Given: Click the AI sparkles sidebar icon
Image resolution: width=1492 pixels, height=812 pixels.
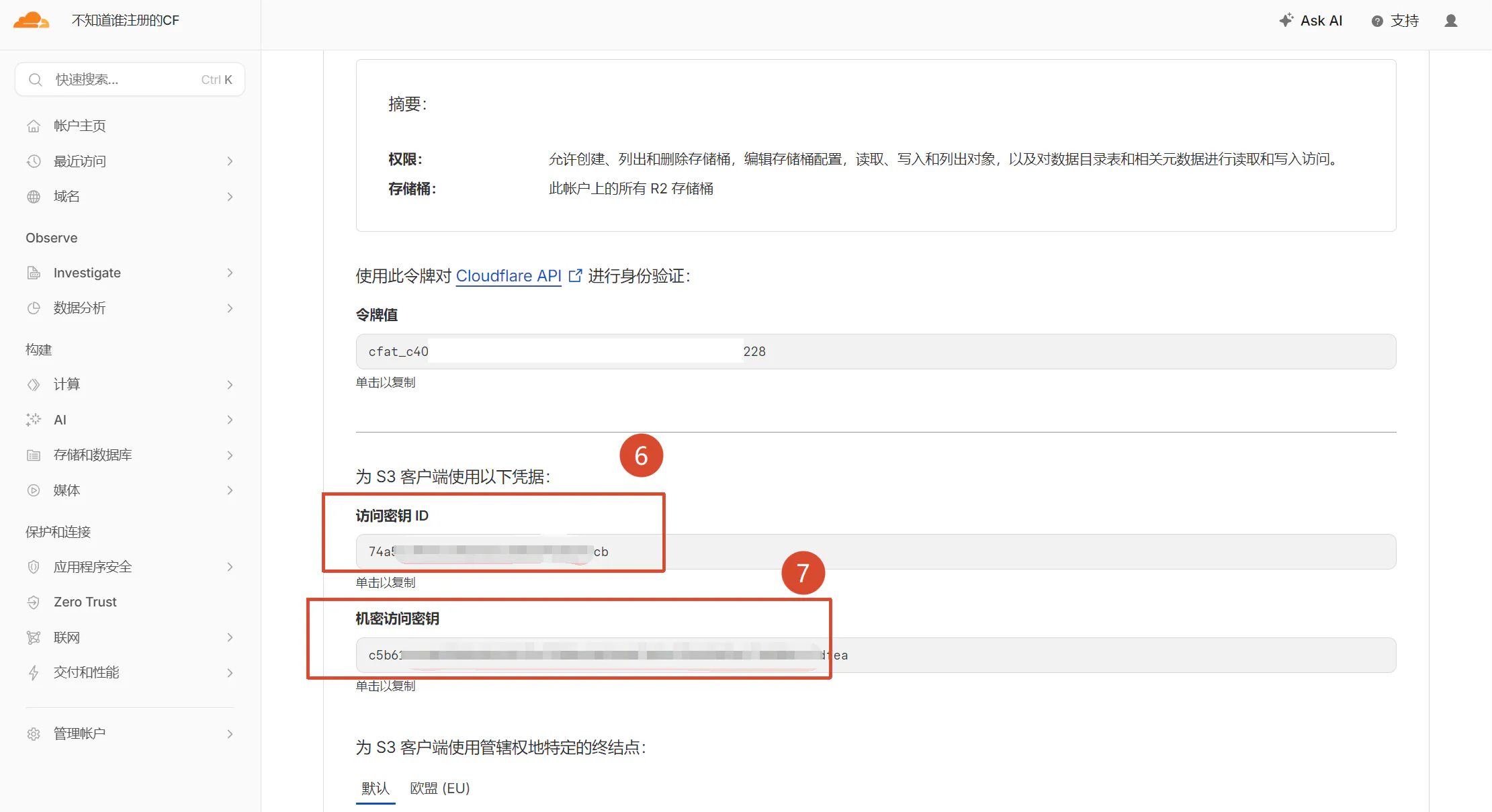Looking at the screenshot, I should point(34,420).
